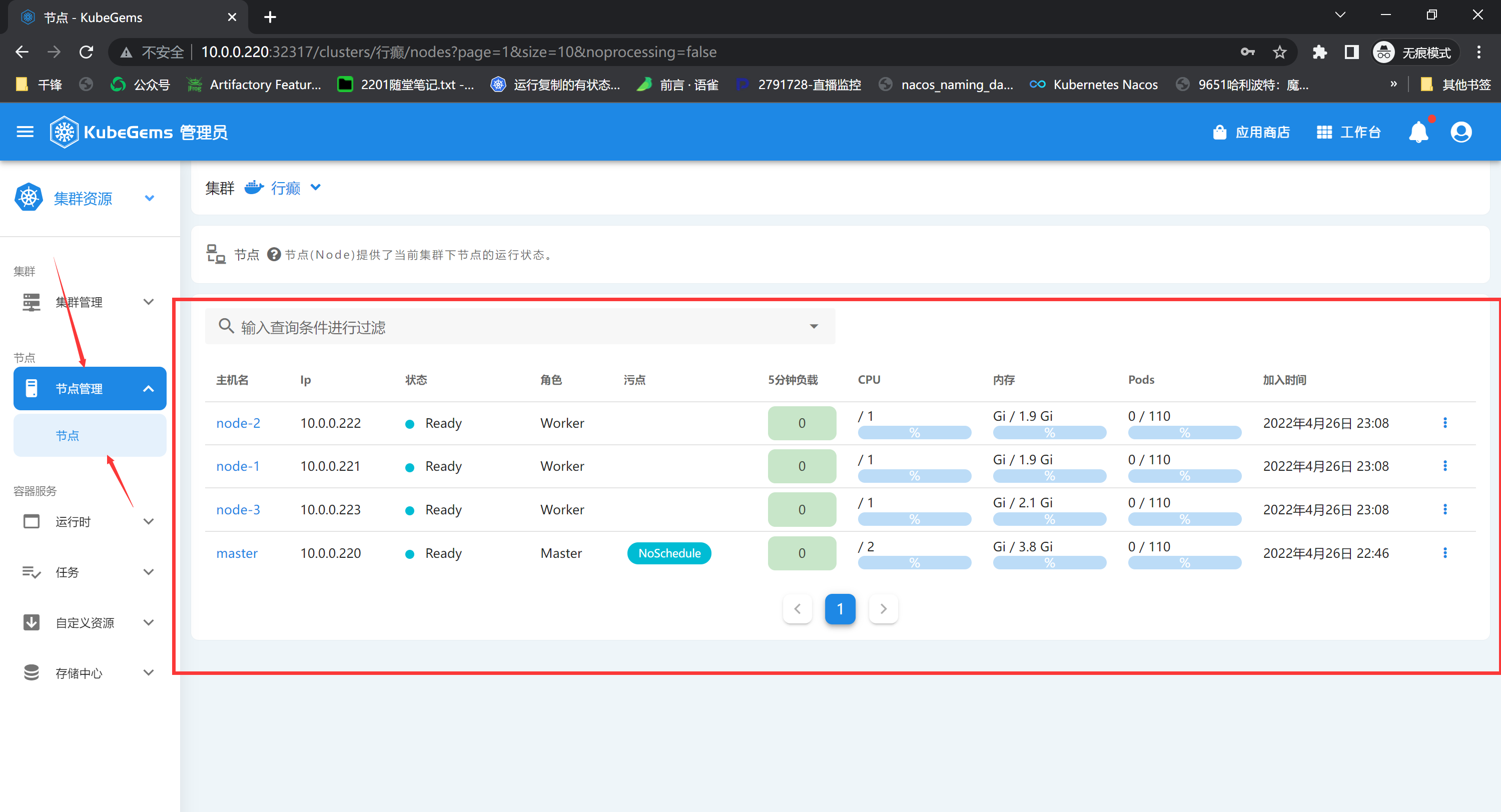This screenshot has height=812, width=1501.
Task: Open the notifications bell
Action: 1418,132
